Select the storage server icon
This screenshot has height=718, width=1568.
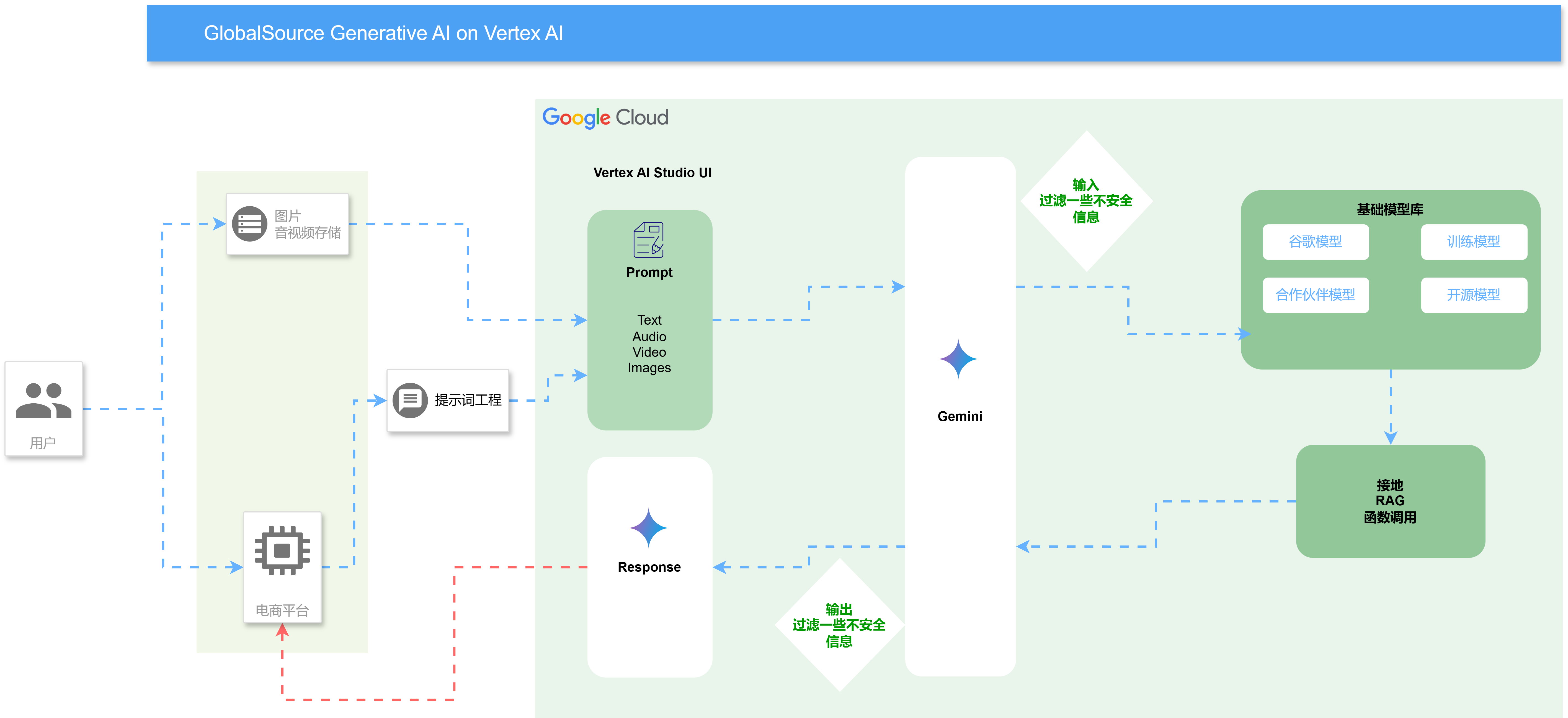(x=249, y=224)
